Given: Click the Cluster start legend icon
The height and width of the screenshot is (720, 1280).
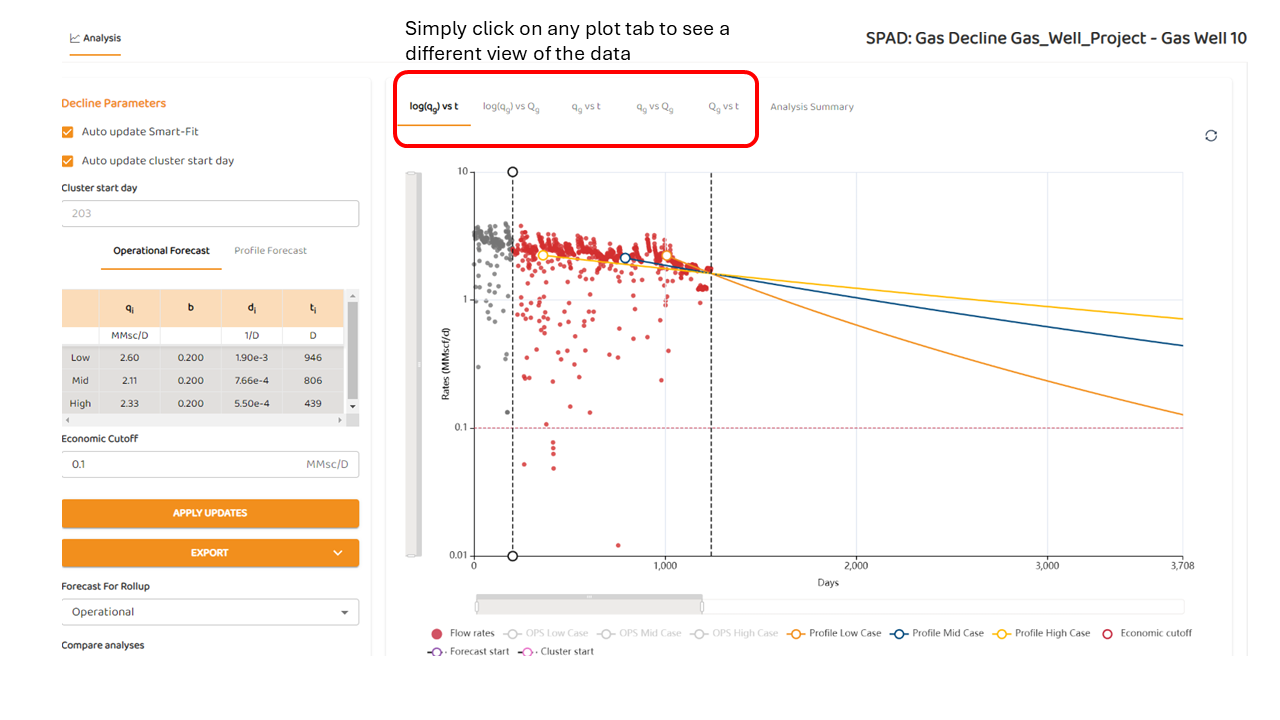Looking at the screenshot, I should (525, 652).
